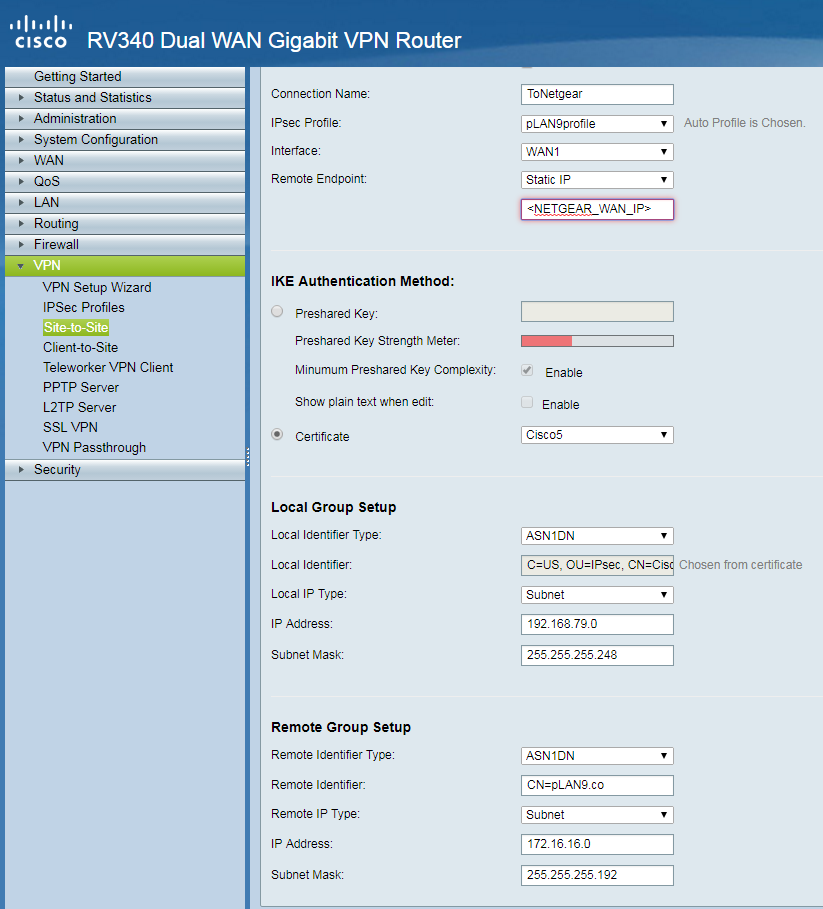Enable show plain text when edit
The width and height of the screenshot is (823, 909).
[x=527, y=403]
